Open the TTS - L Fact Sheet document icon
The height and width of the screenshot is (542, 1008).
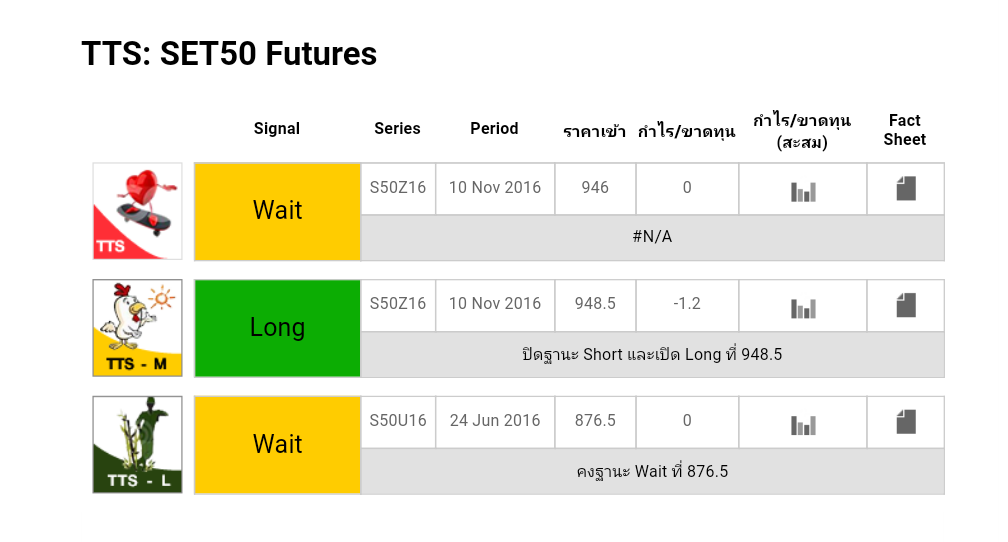(x=906, y=422)
